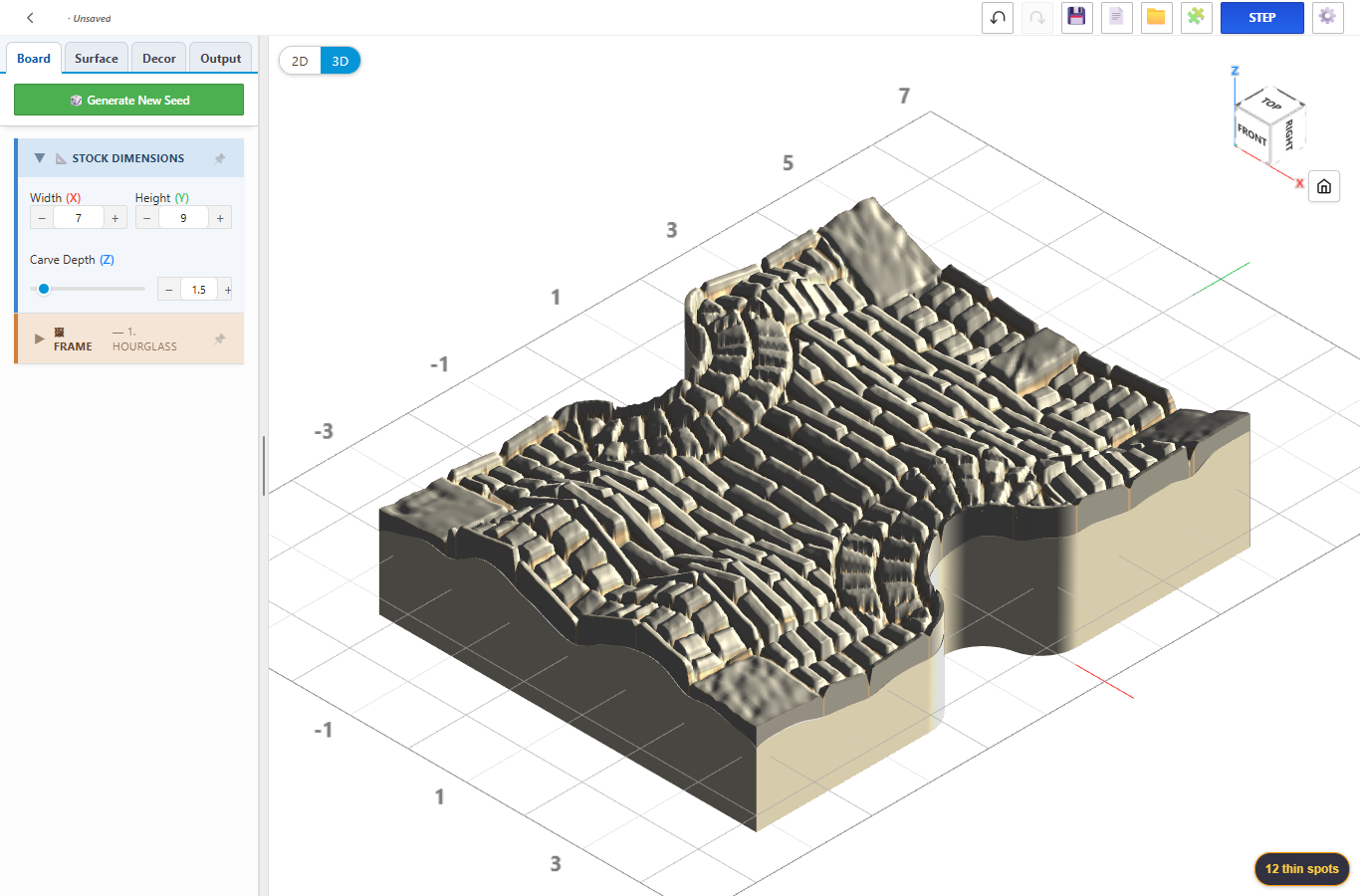Viewport: 1360px width, 896px height.
Task: Click the 12 thin spots warning badge
Action: (1301, 868)
